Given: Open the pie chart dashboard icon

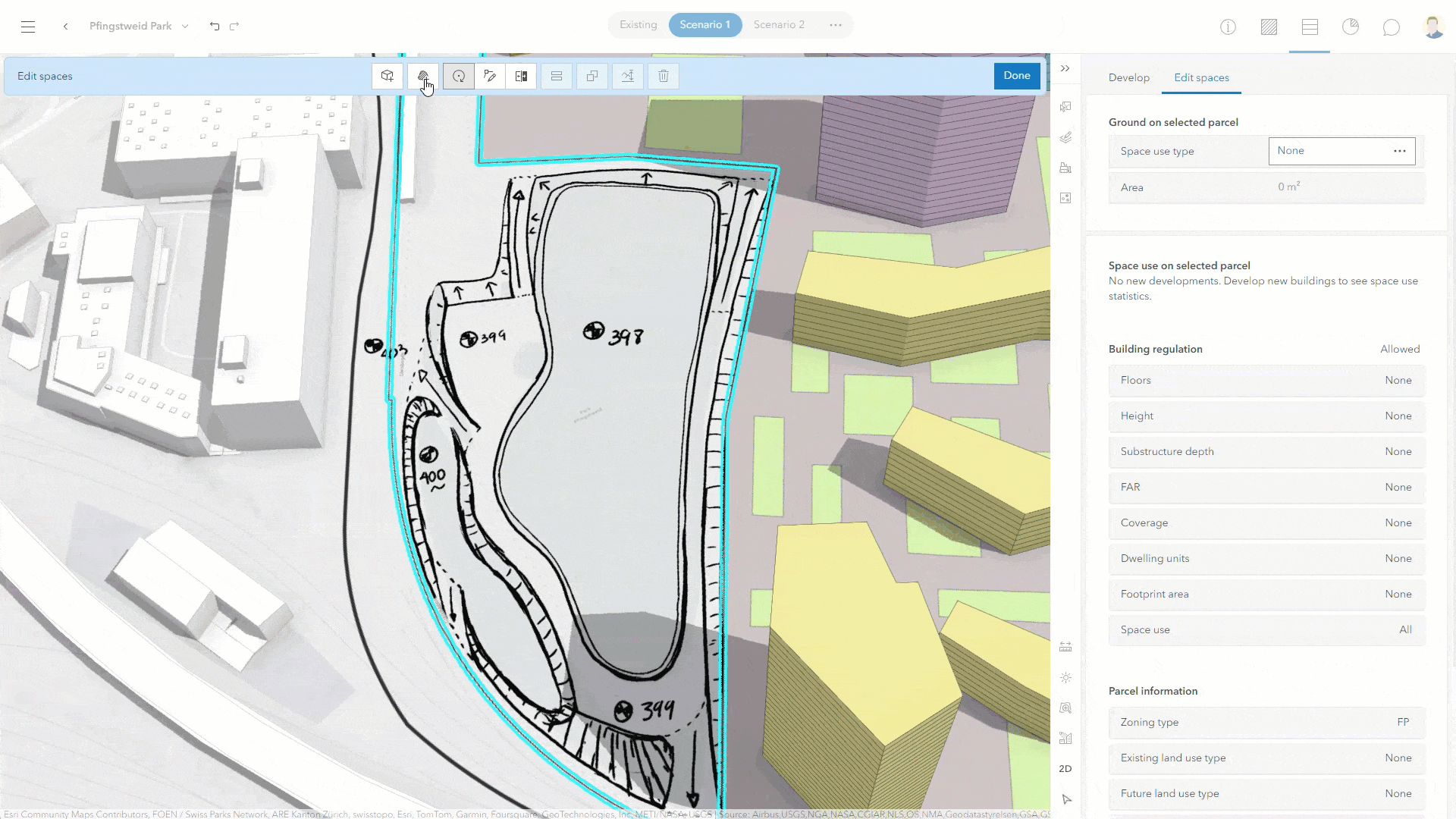Looking at the screenshot, I should [1351, 27].
